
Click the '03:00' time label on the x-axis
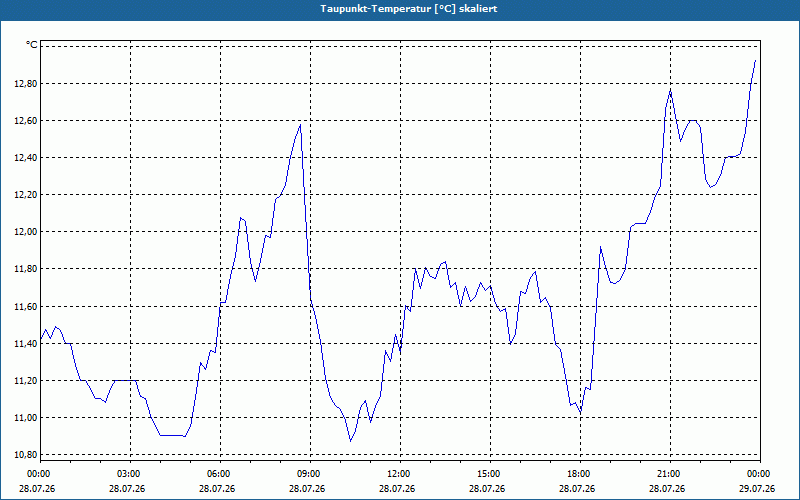[x=131, y=474]
